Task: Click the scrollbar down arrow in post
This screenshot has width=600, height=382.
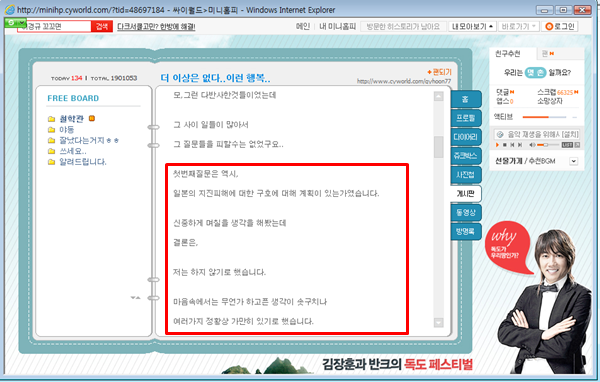Action: click(x=439, y=323)
